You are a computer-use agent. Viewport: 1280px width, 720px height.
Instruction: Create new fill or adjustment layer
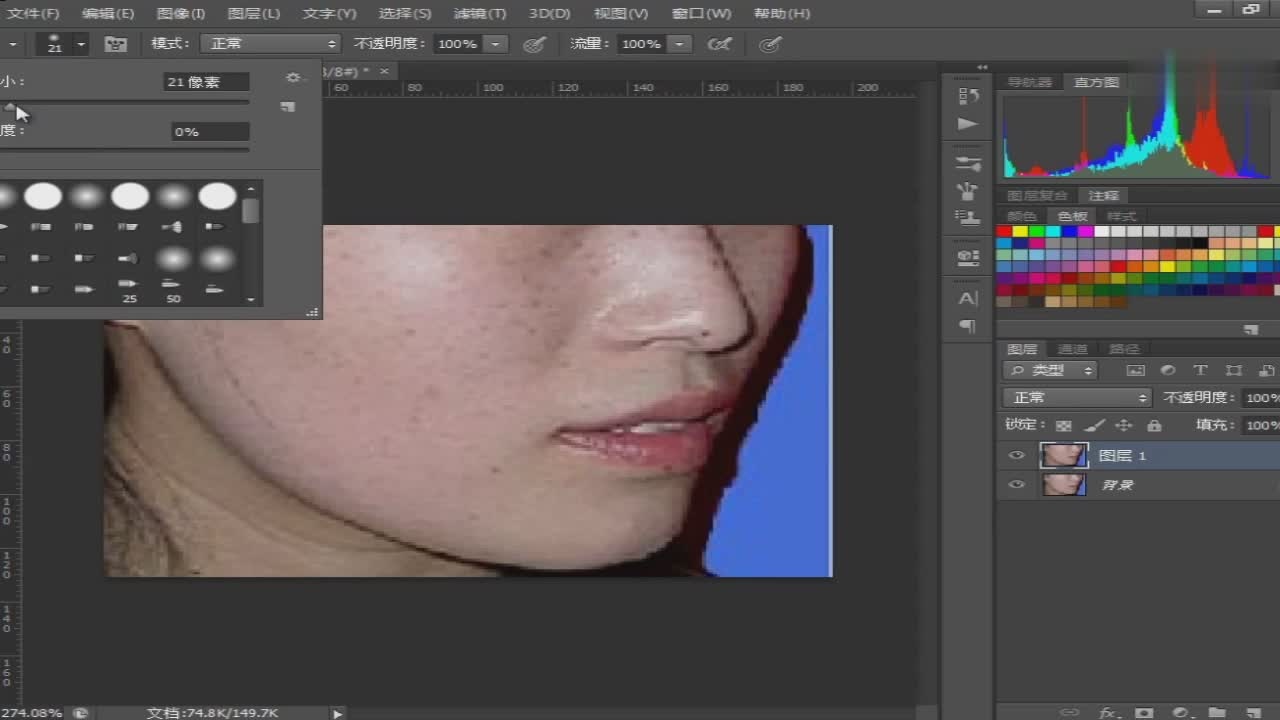coord(1180,712)
